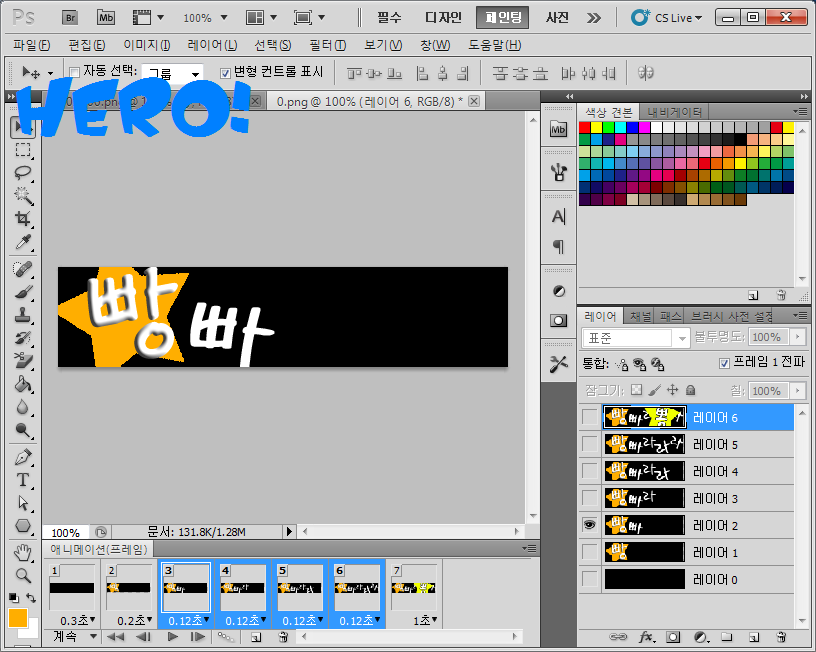Select the Lasso tool
This screenshot has height=652, width=816.
(x=22, y=173)
